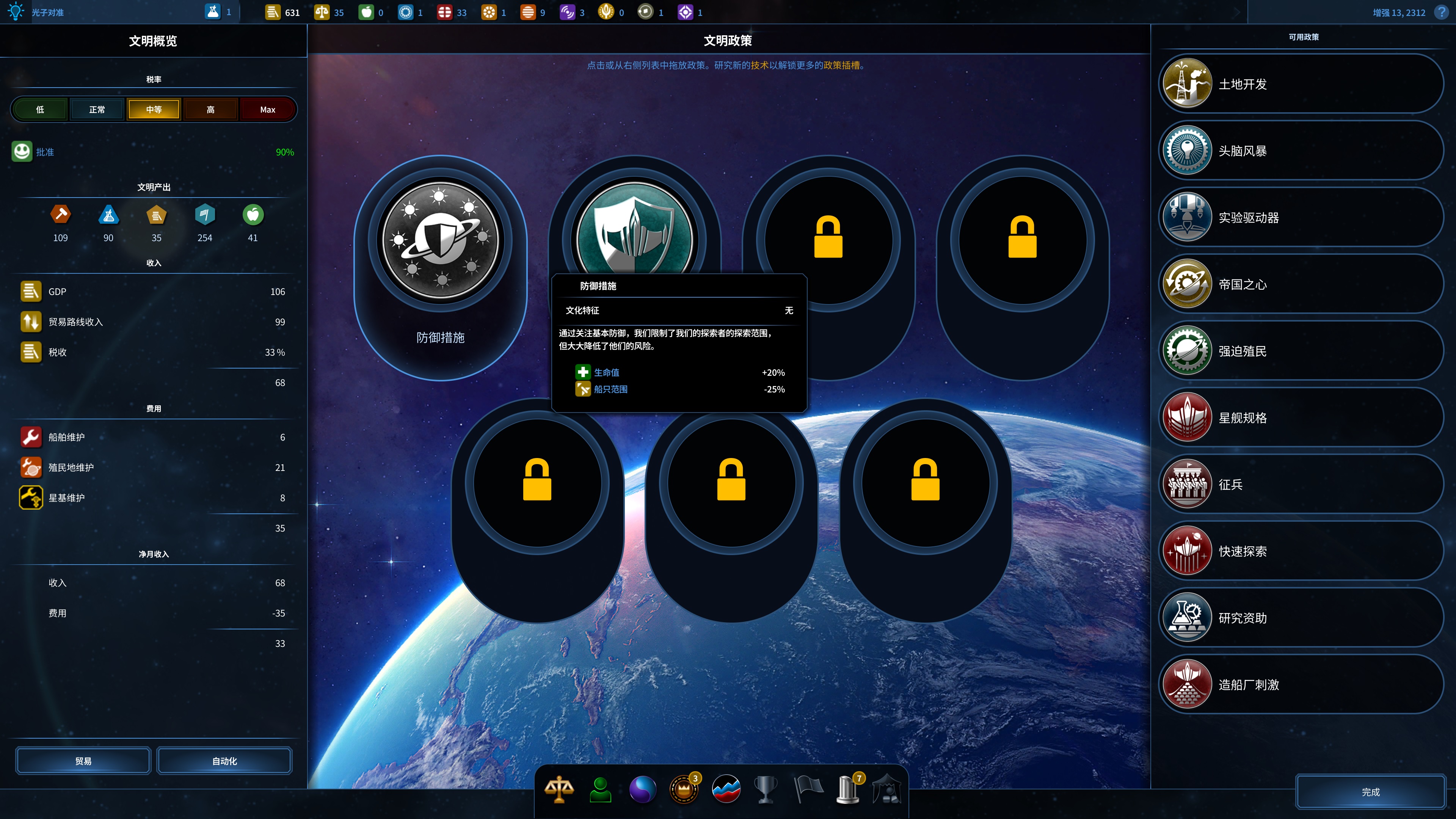Click the orange hammer manufacturing output icon
The height and width of the screenshot is (819, 1456).
click(61, 215)
